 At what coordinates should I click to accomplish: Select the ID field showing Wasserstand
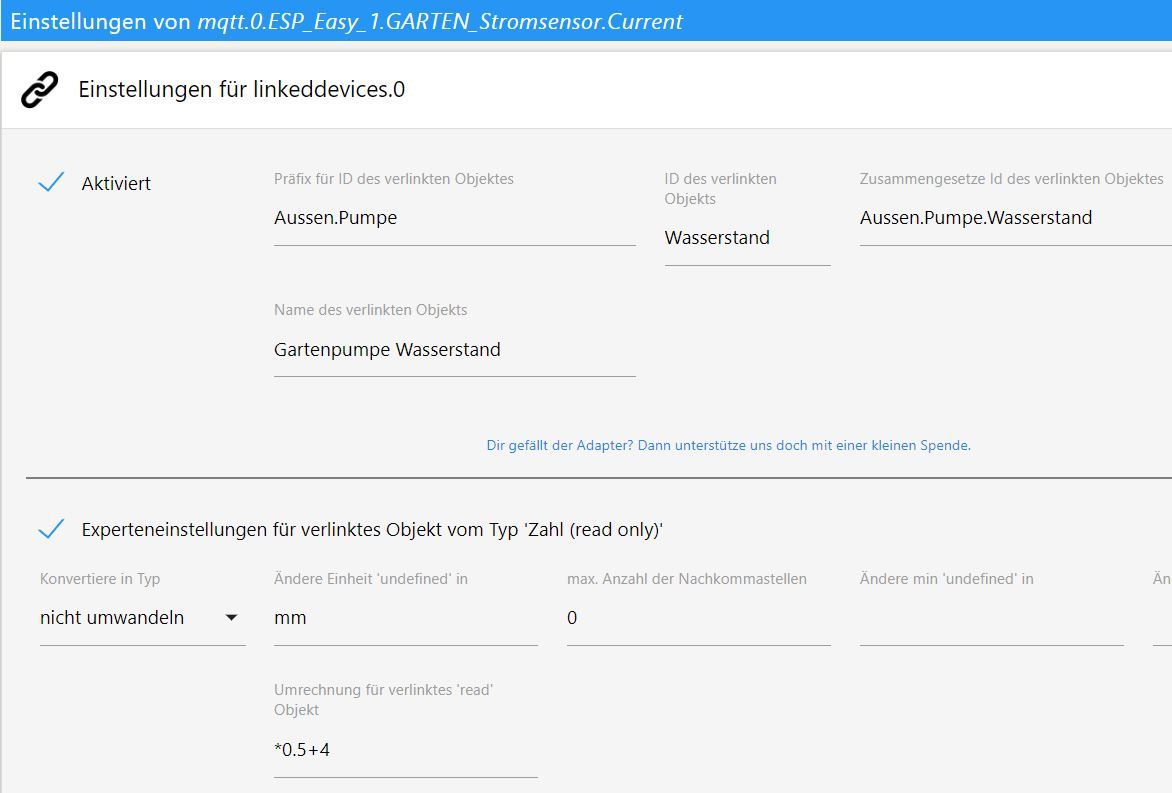click(747, 238)
